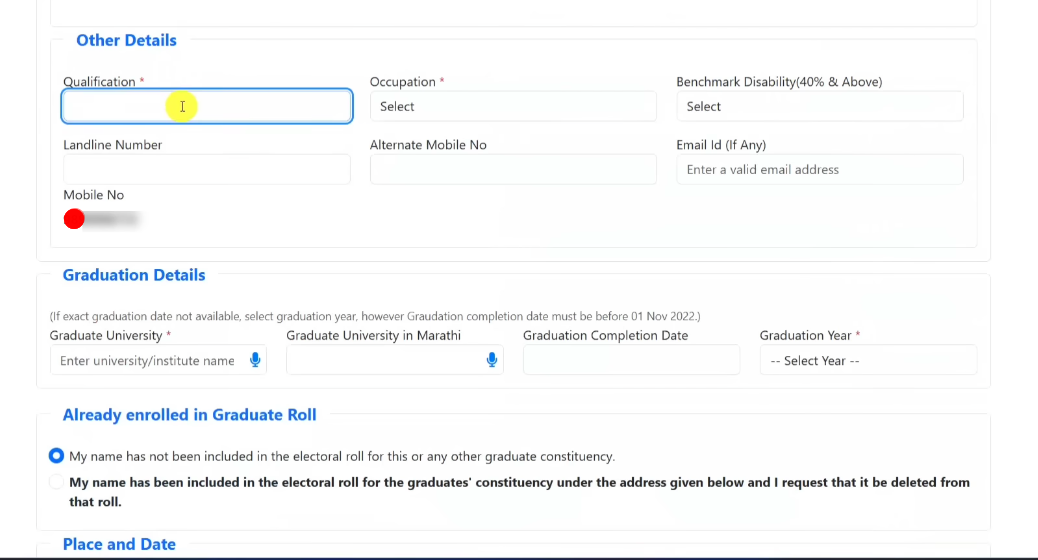
Task: Click Graduate University name text field
Action: 148,360
